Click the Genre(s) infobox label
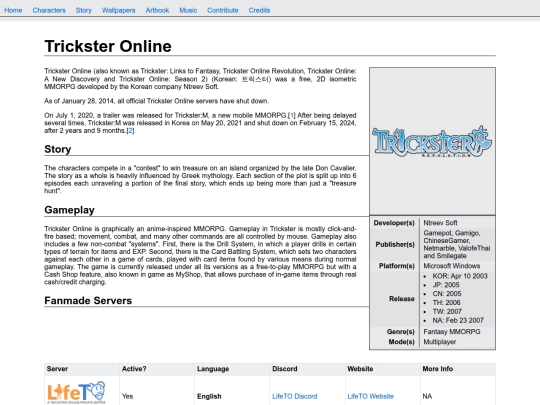Image resolution: width=540 pixels, height=405 pixels. pos(401,332)
